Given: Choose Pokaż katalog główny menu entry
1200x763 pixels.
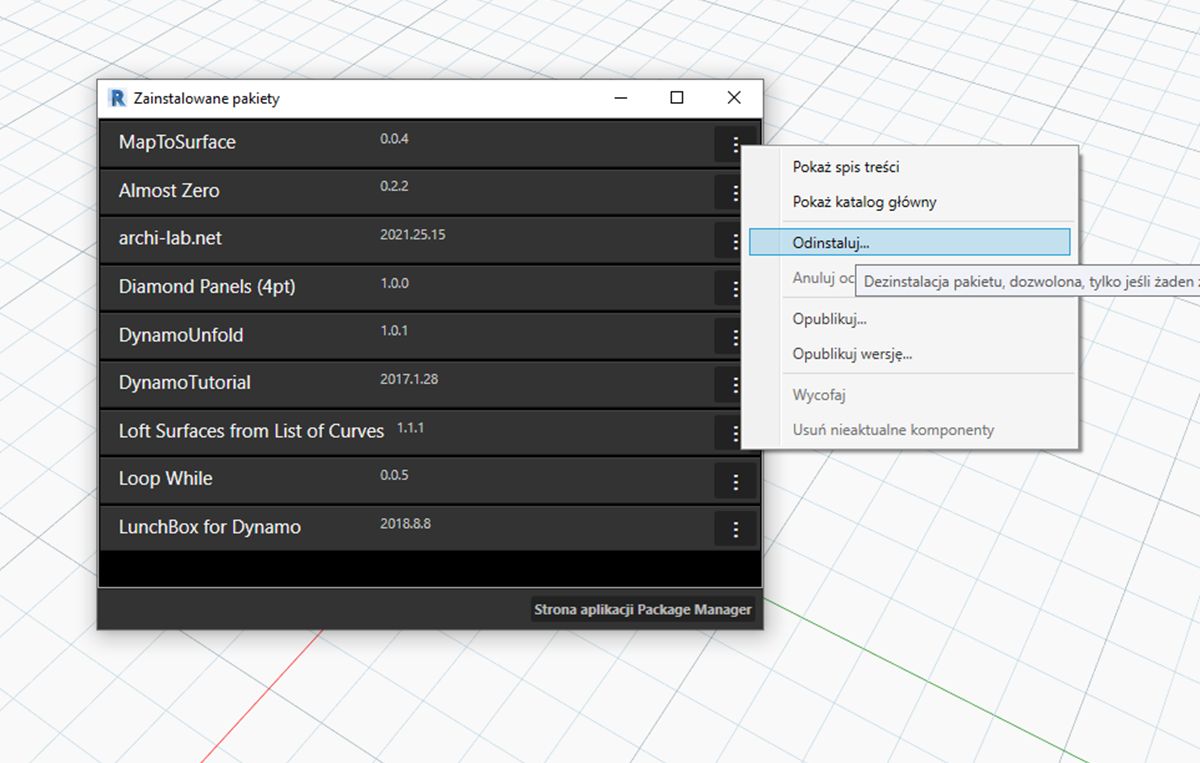Looking at the screenshot, I should pyautogui.click(x=864, y=202).
